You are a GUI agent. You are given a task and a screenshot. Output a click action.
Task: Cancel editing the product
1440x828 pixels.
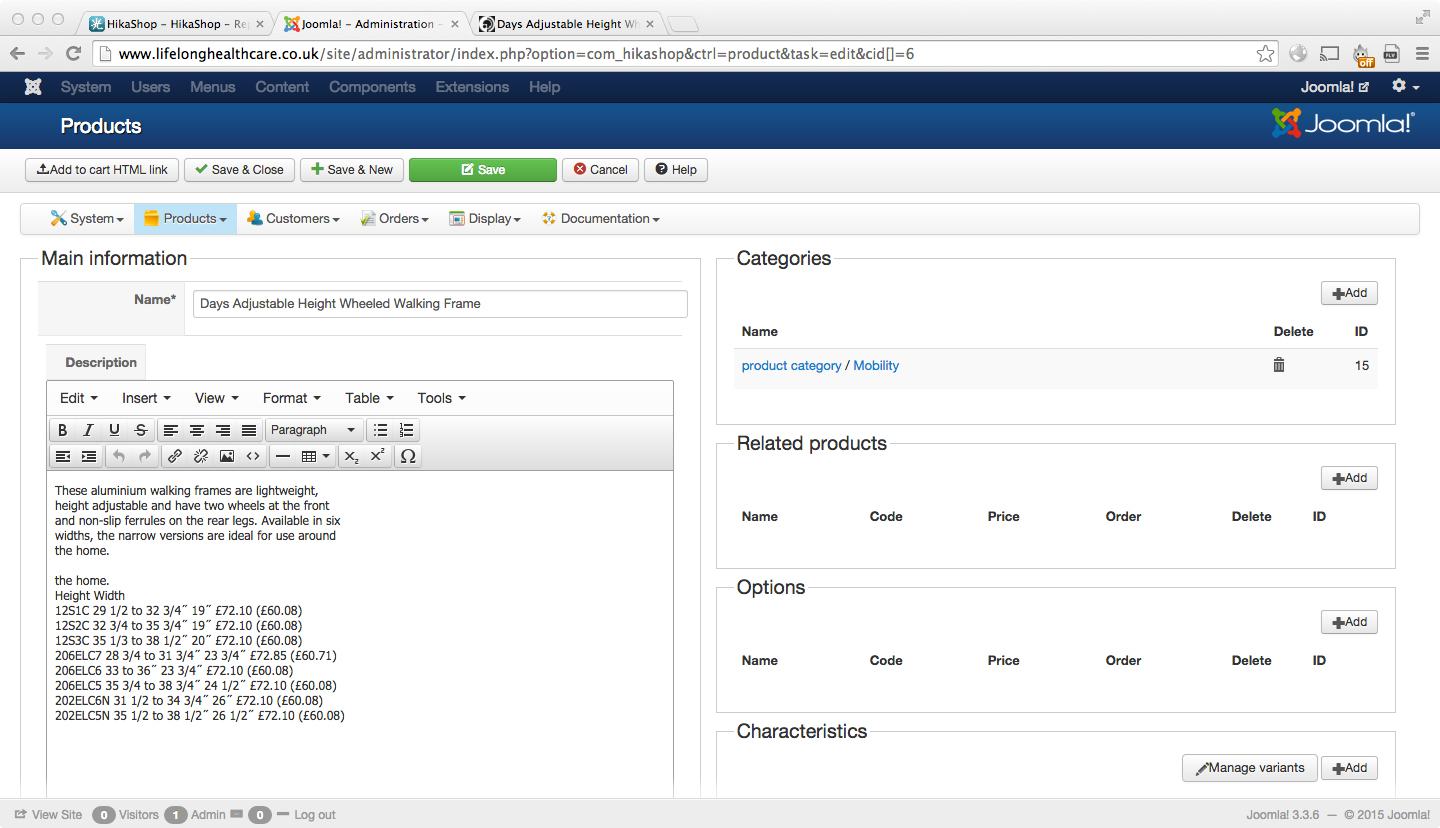pos(601,170)
